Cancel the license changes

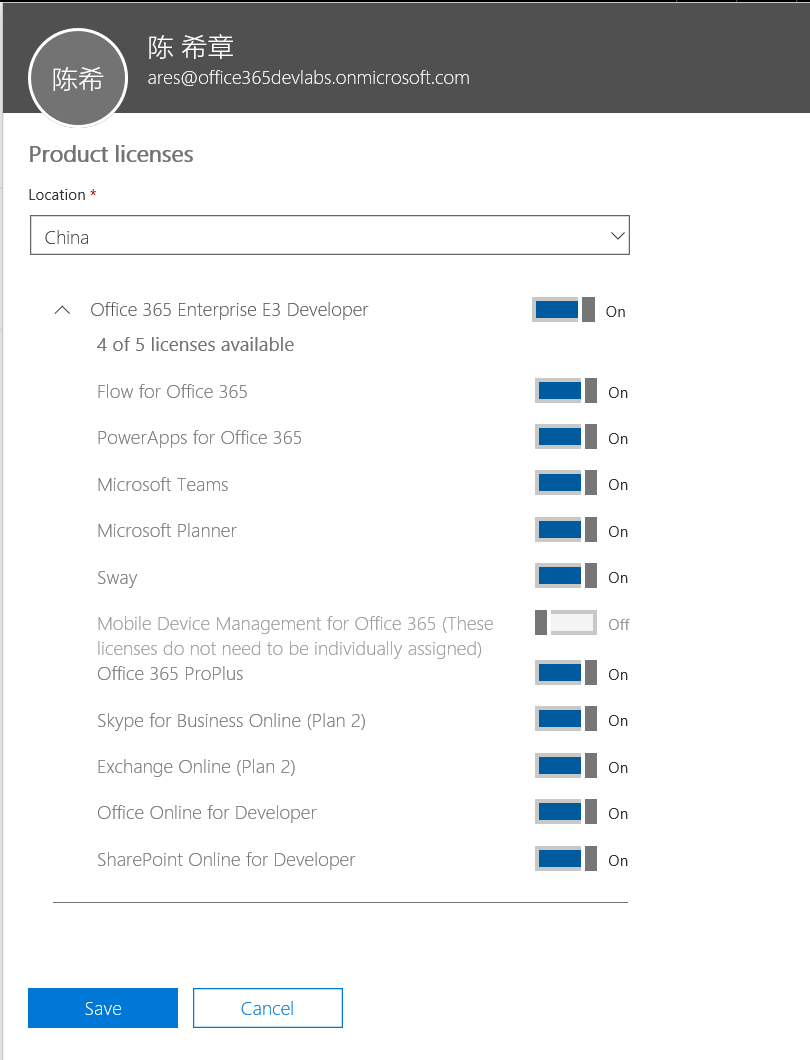pos(267,1008)
